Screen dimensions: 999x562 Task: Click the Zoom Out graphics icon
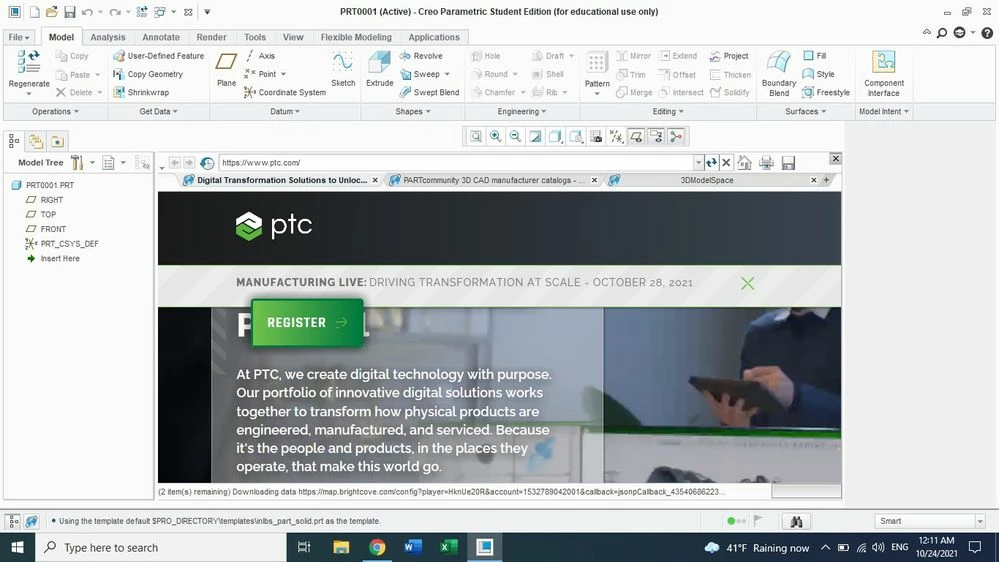pos(515,136)
